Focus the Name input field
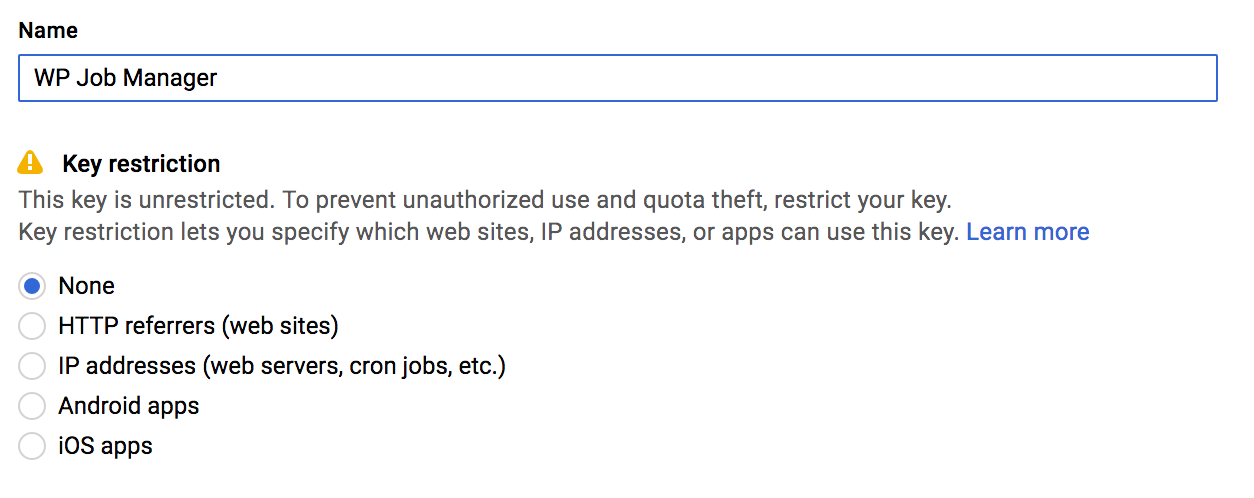The width and height of the screenshot is (1254, 498). (618, 78)
